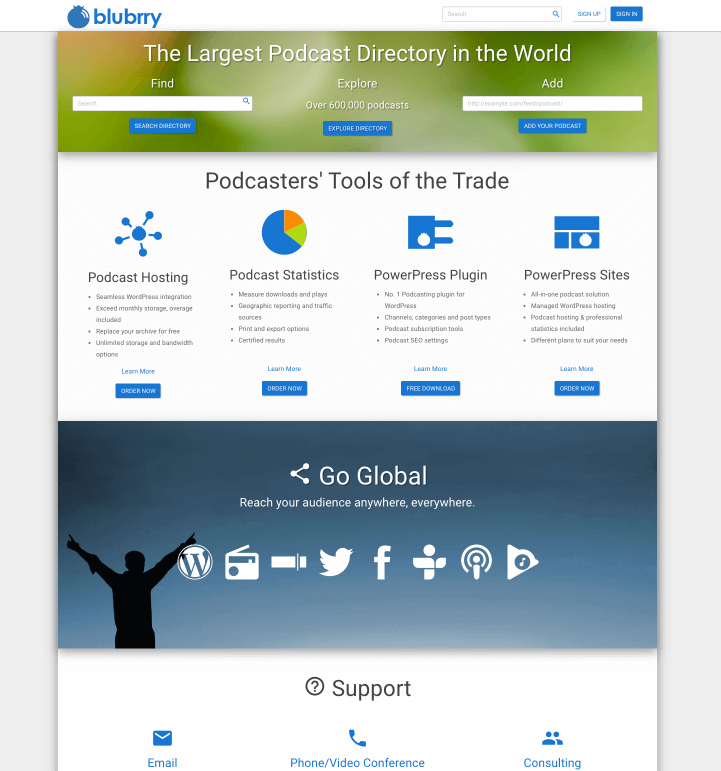Image resolution: width=721 pixels, height=771 pixels.
Task: Click the header Search input field
Action: [x=502, y=14]
